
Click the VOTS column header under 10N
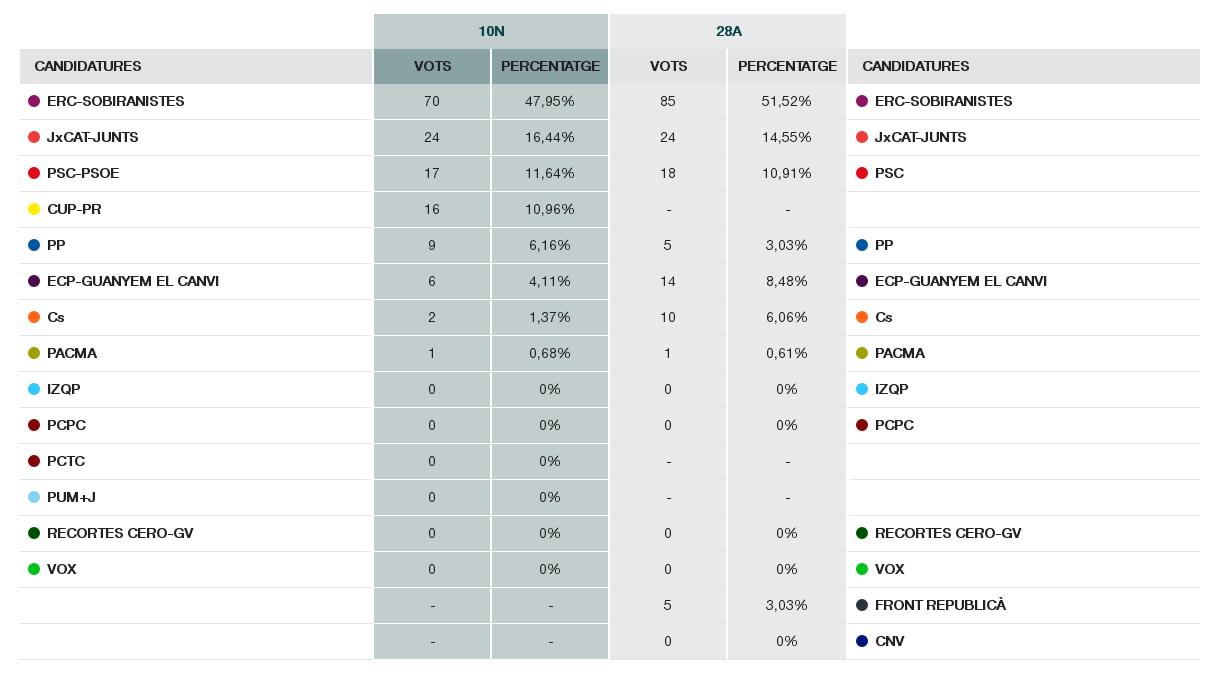tap(432, 66)
